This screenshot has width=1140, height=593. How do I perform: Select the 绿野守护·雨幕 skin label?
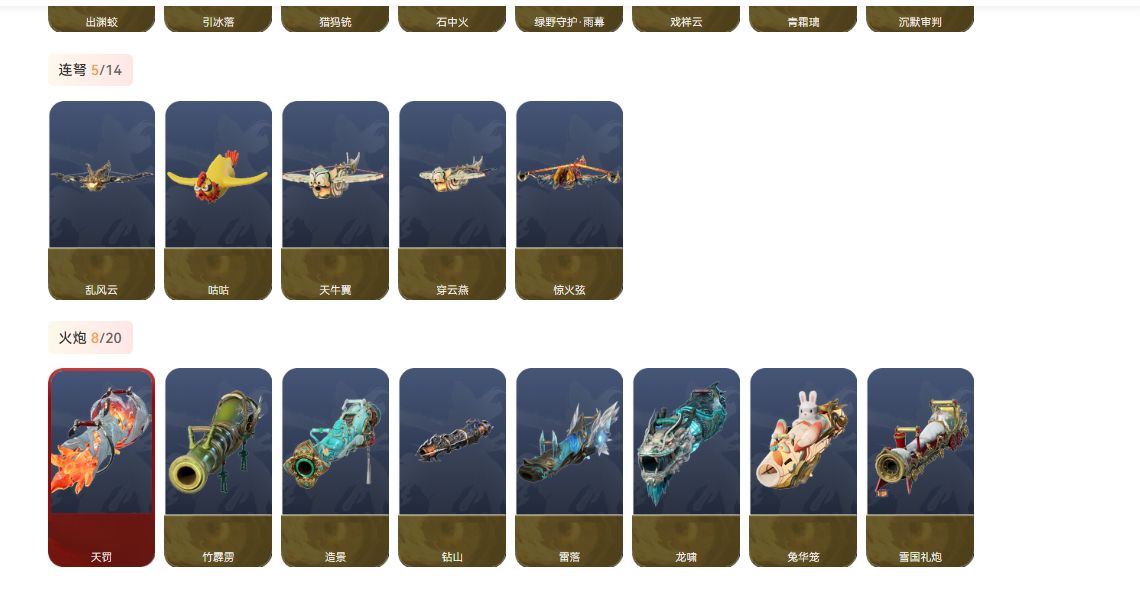coord(569,20)
